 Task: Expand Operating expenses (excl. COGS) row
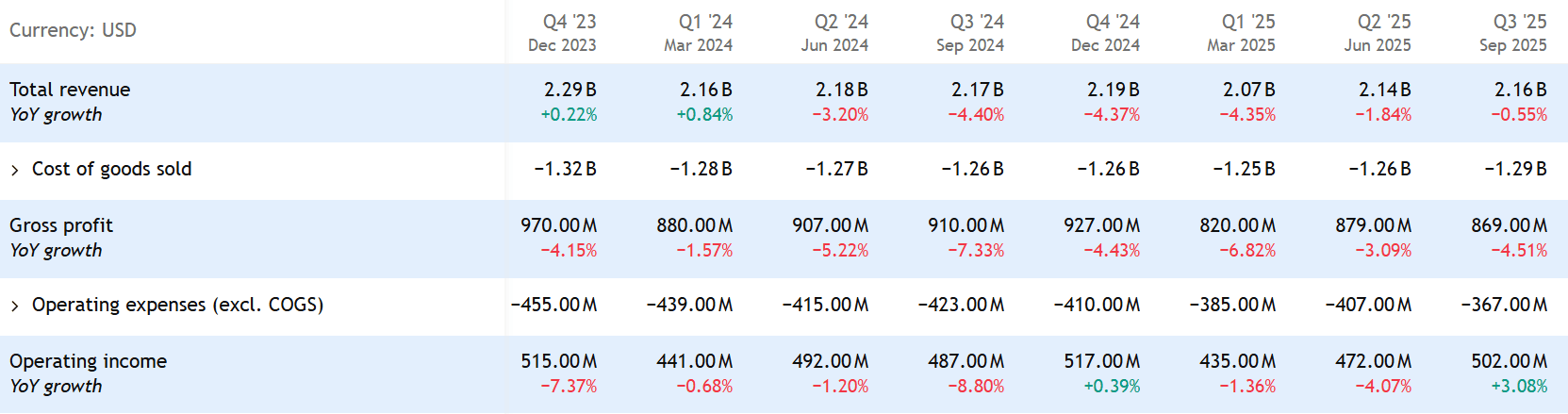point(15,306)
